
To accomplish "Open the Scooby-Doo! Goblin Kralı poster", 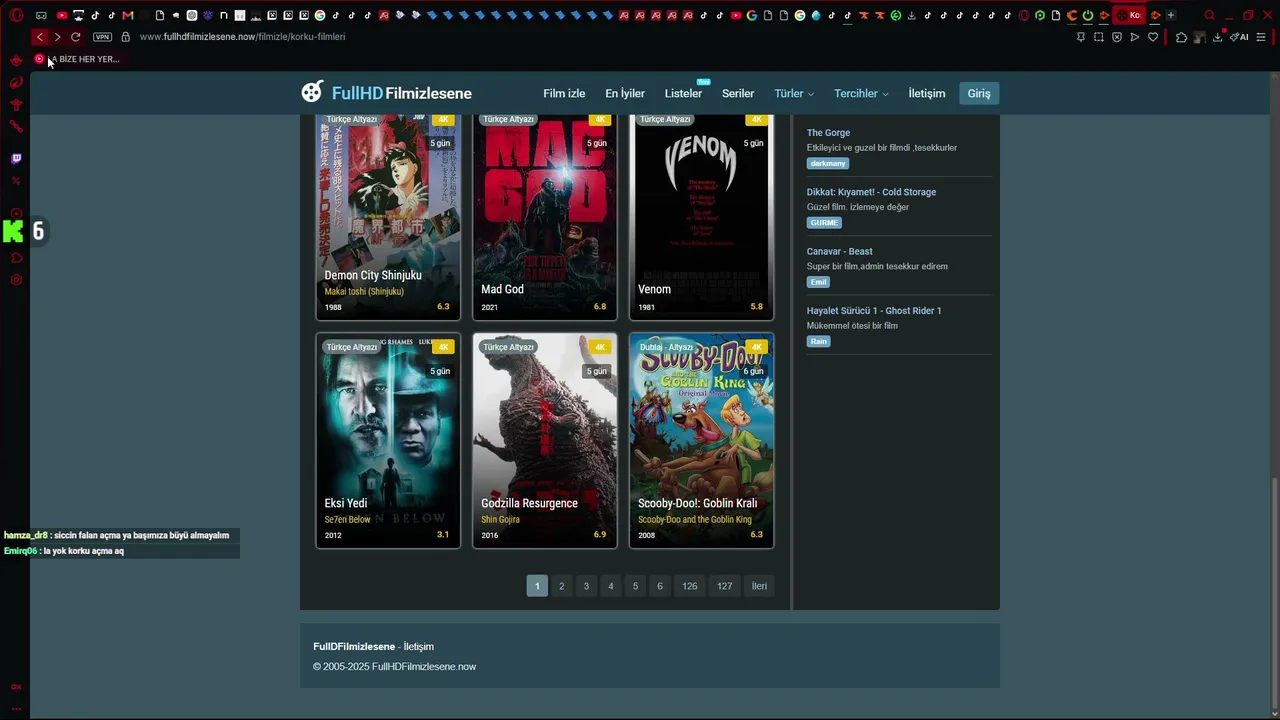I will (x=701, y=441).
